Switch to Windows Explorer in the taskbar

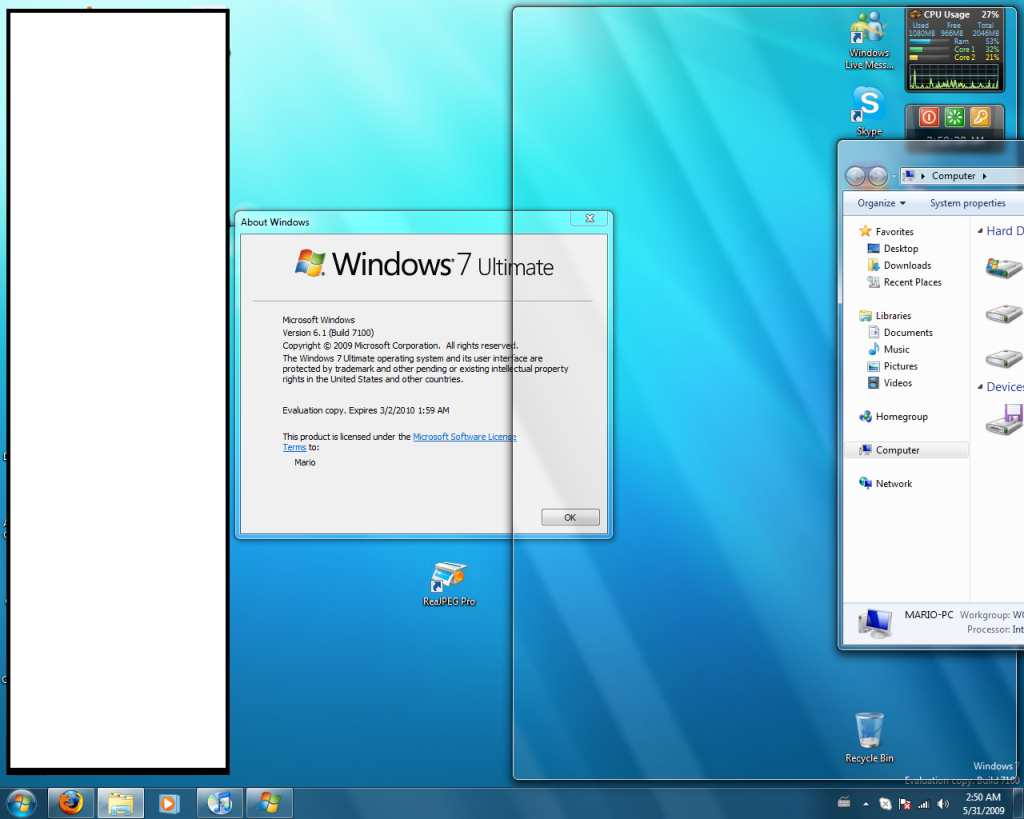pos(120,803)
